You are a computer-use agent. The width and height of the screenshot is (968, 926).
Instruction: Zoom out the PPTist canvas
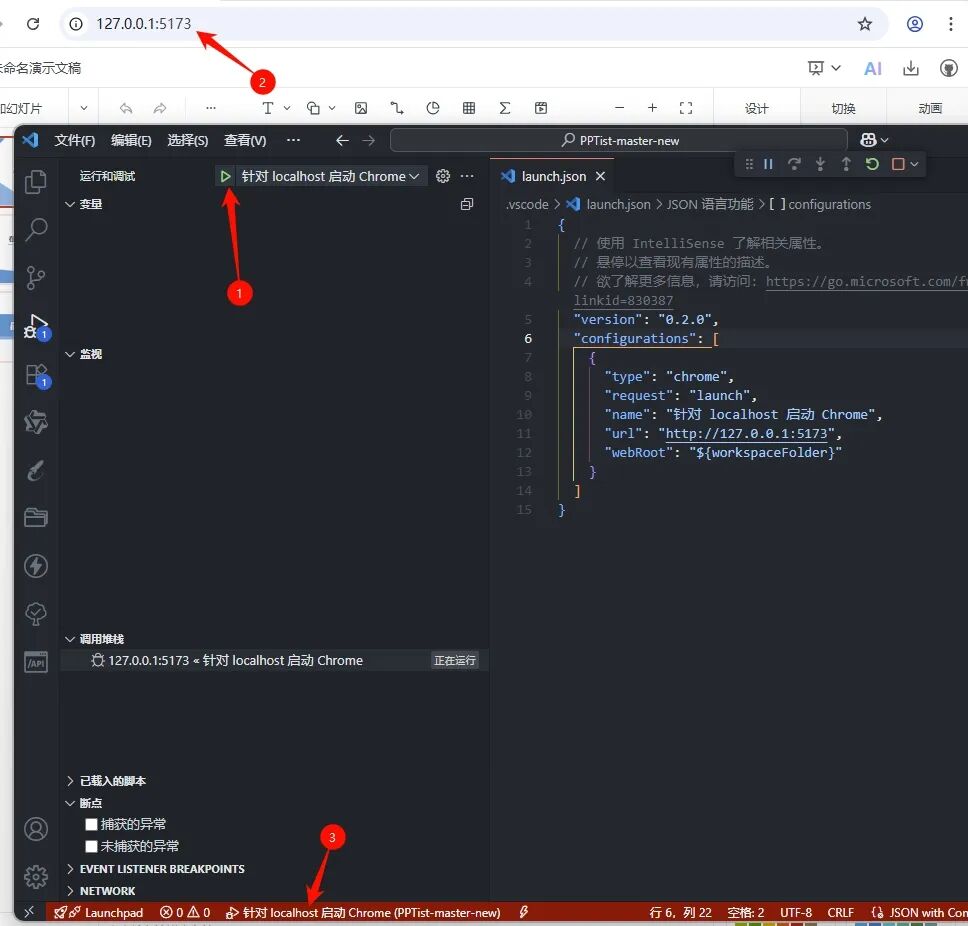(x=619, y=107)
